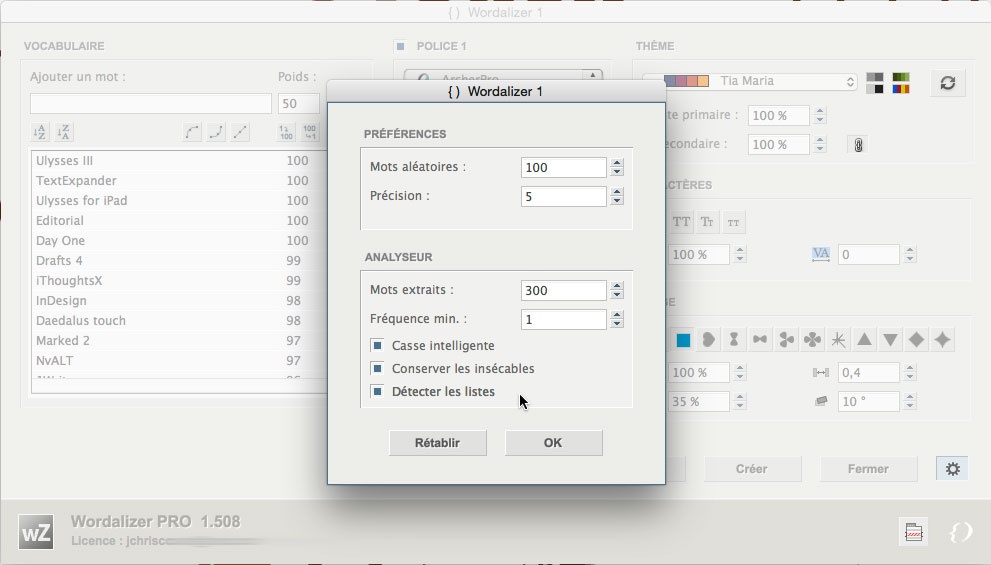The image size is (991, 565).
Task: Apply concave weight curve
Action: (x=192, y=132)
